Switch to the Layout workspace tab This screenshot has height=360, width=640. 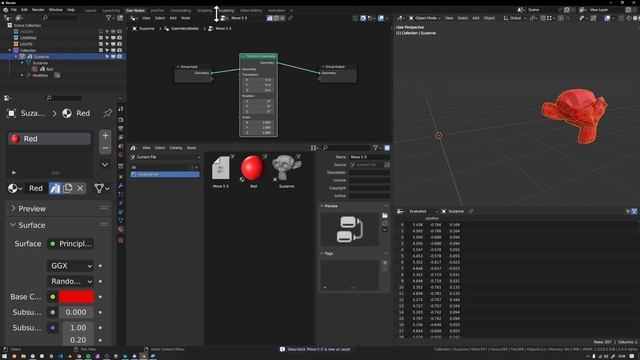pos(91,10)
